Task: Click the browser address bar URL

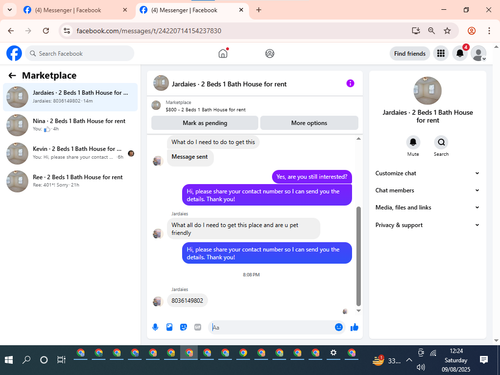Action: click(x=149, y=31)
